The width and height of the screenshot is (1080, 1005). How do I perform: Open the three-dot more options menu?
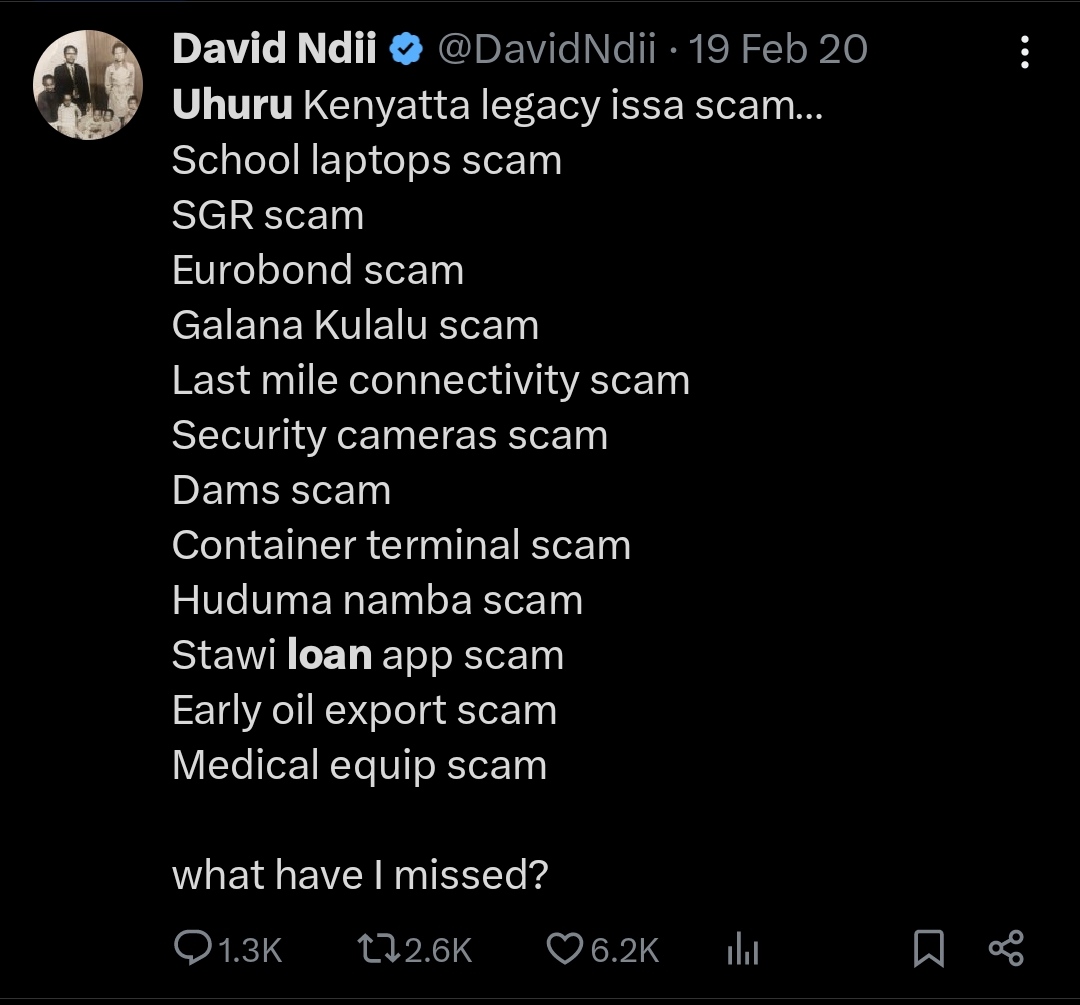pos(1024,51)
